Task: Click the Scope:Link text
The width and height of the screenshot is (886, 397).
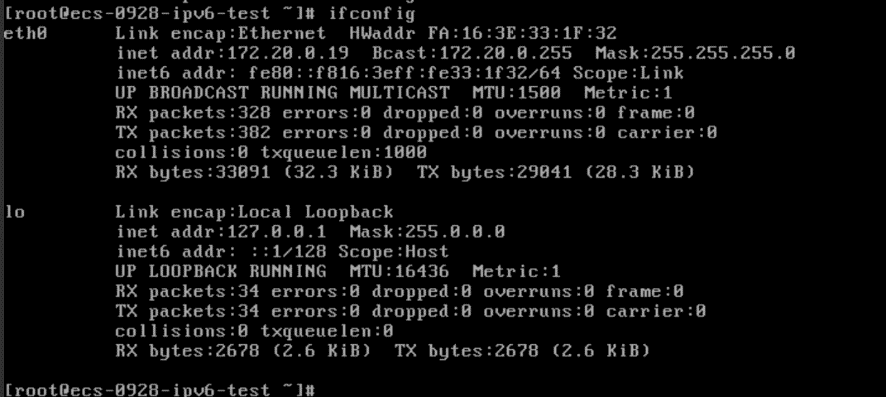Action: (628, 73)
